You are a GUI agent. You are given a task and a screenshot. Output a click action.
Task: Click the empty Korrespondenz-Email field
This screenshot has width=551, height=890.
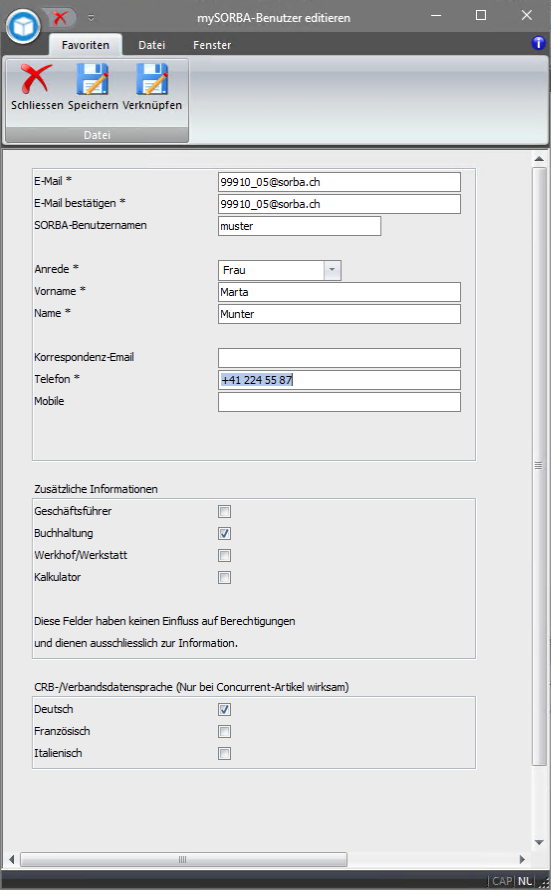(x=339, y=358)
